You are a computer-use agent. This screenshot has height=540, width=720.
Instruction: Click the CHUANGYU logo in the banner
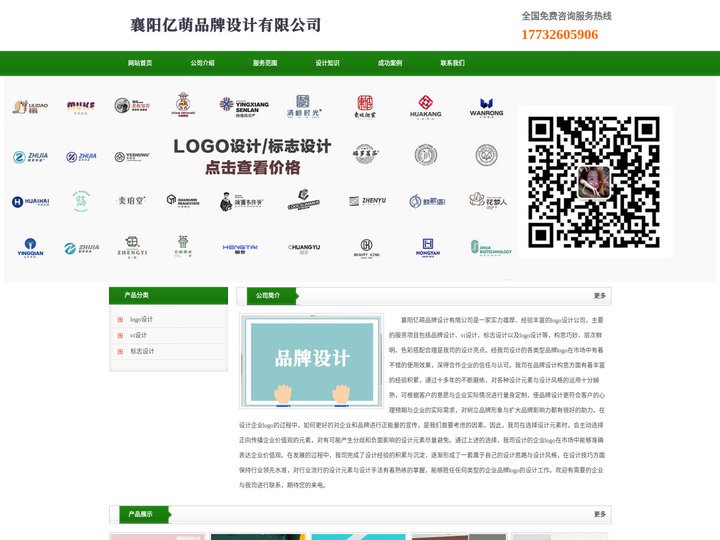point(304,248)
